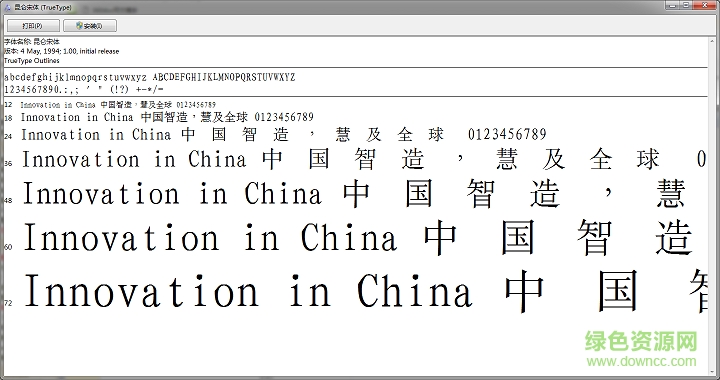The image size is (720, 380).
Task: Click the font name line 字体名称: 昆仑宋体
Action: coord(32,42)
